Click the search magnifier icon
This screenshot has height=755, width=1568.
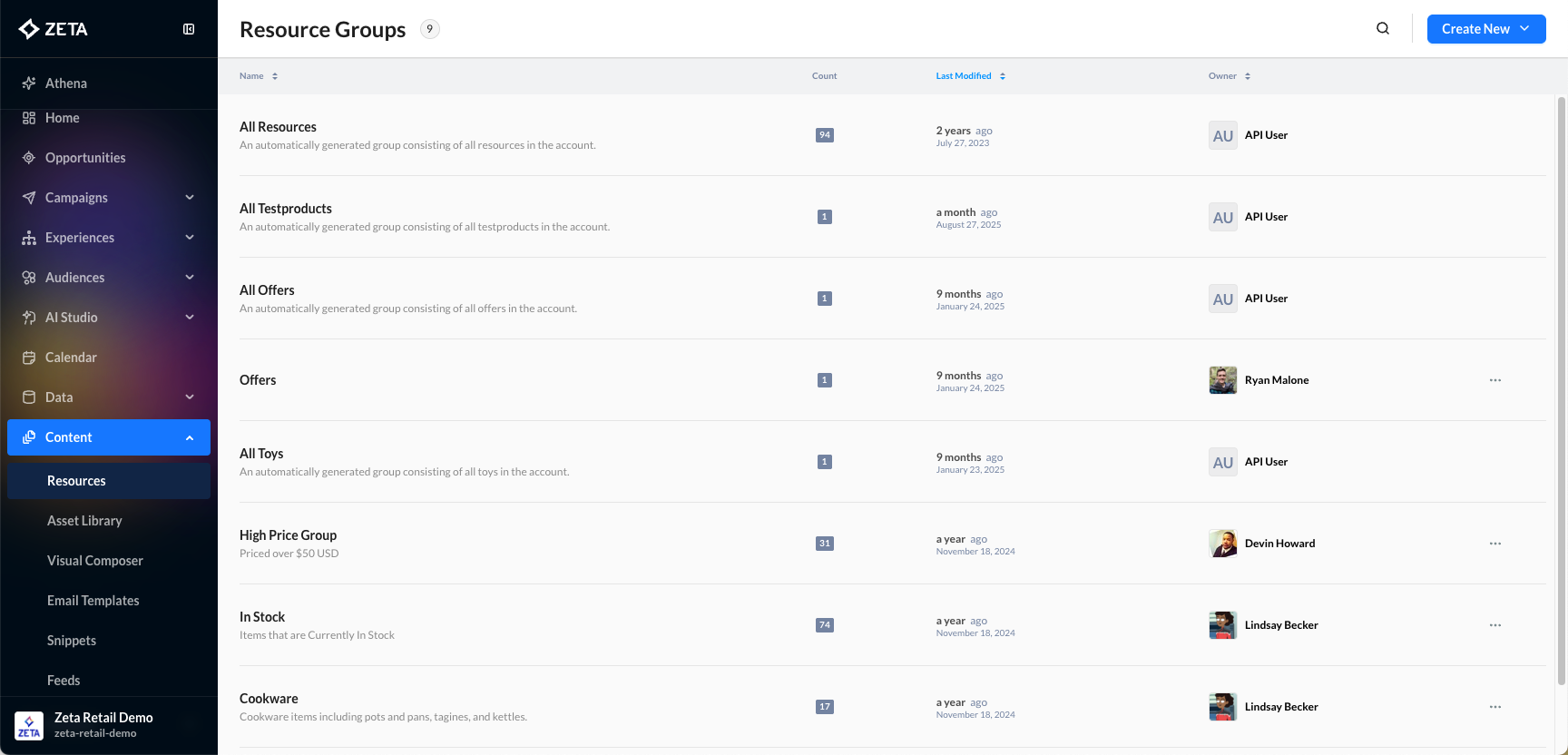(1383, 28)
